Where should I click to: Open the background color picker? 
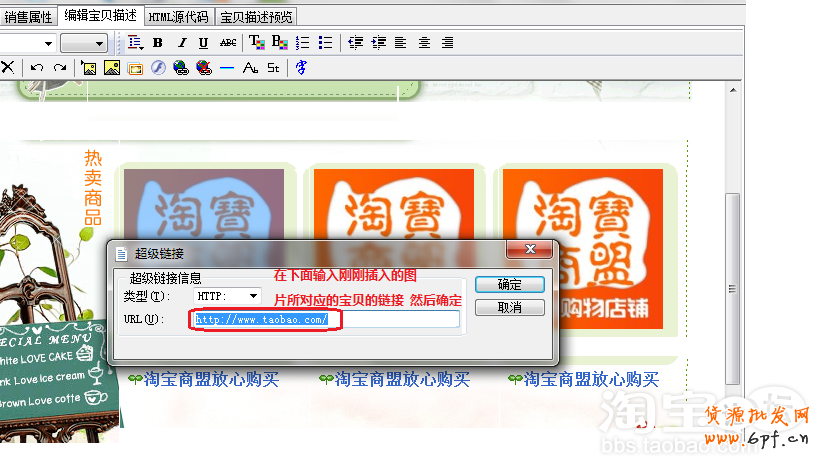279,43
